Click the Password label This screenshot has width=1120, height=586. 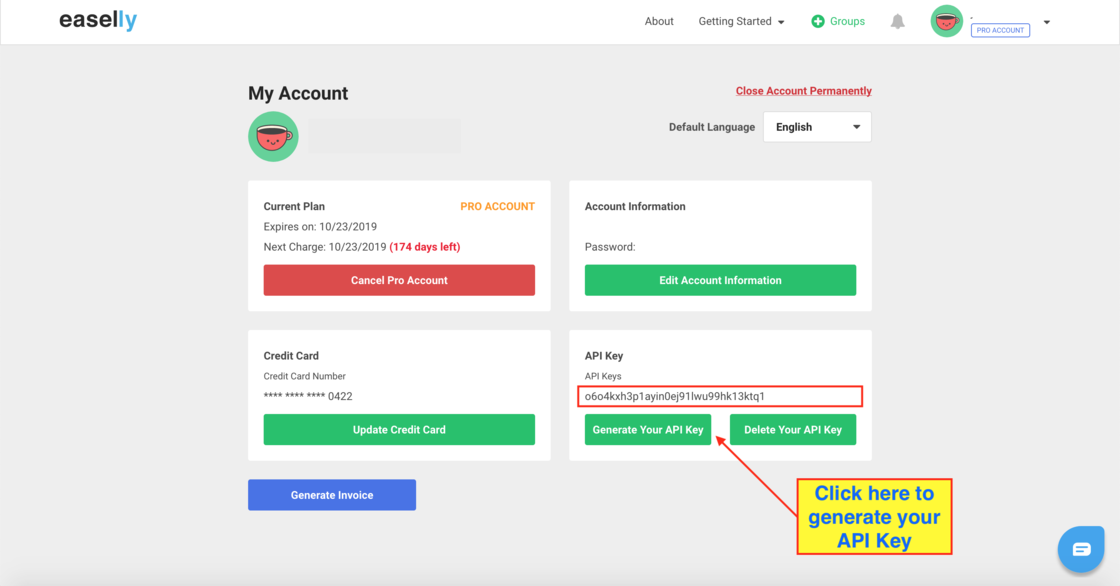pyautogui.click(x=610, y=247)
